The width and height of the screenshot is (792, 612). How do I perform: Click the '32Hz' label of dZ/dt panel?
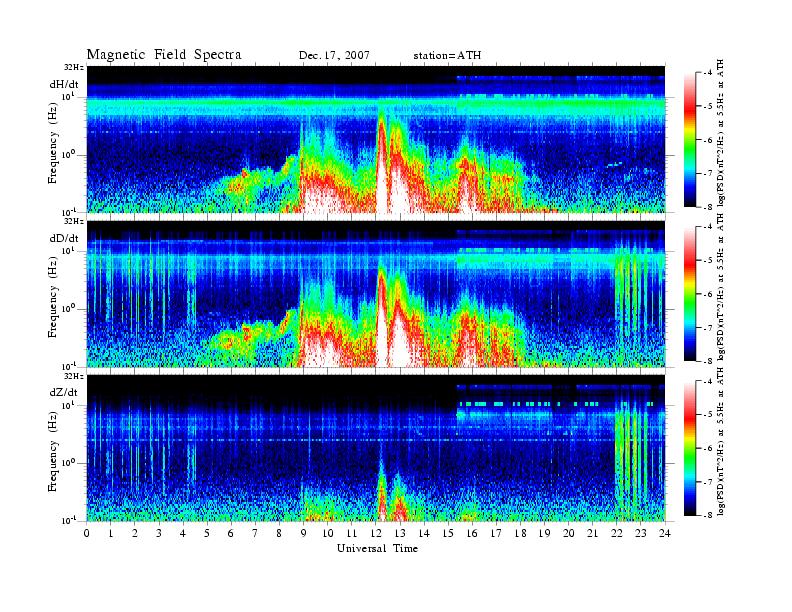(x=74, y=377)
